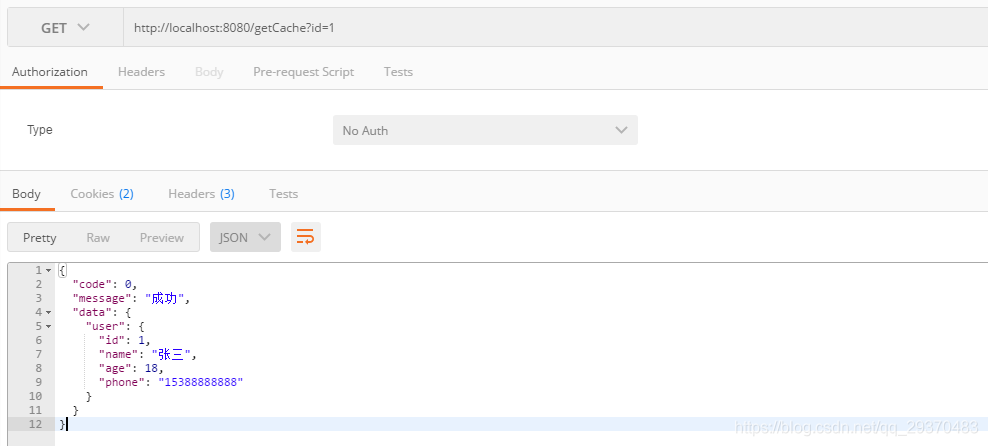Open the GET method dropdown

click(x=66, y=28)
